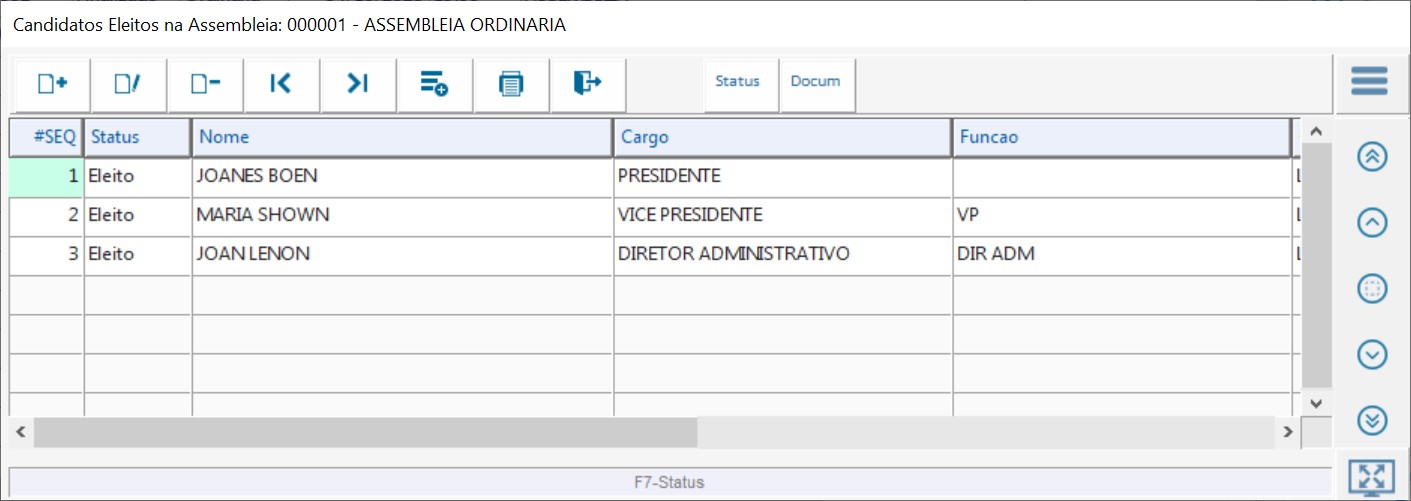
Task: Jump to the last record icon
Action: [x=358, y=84]
